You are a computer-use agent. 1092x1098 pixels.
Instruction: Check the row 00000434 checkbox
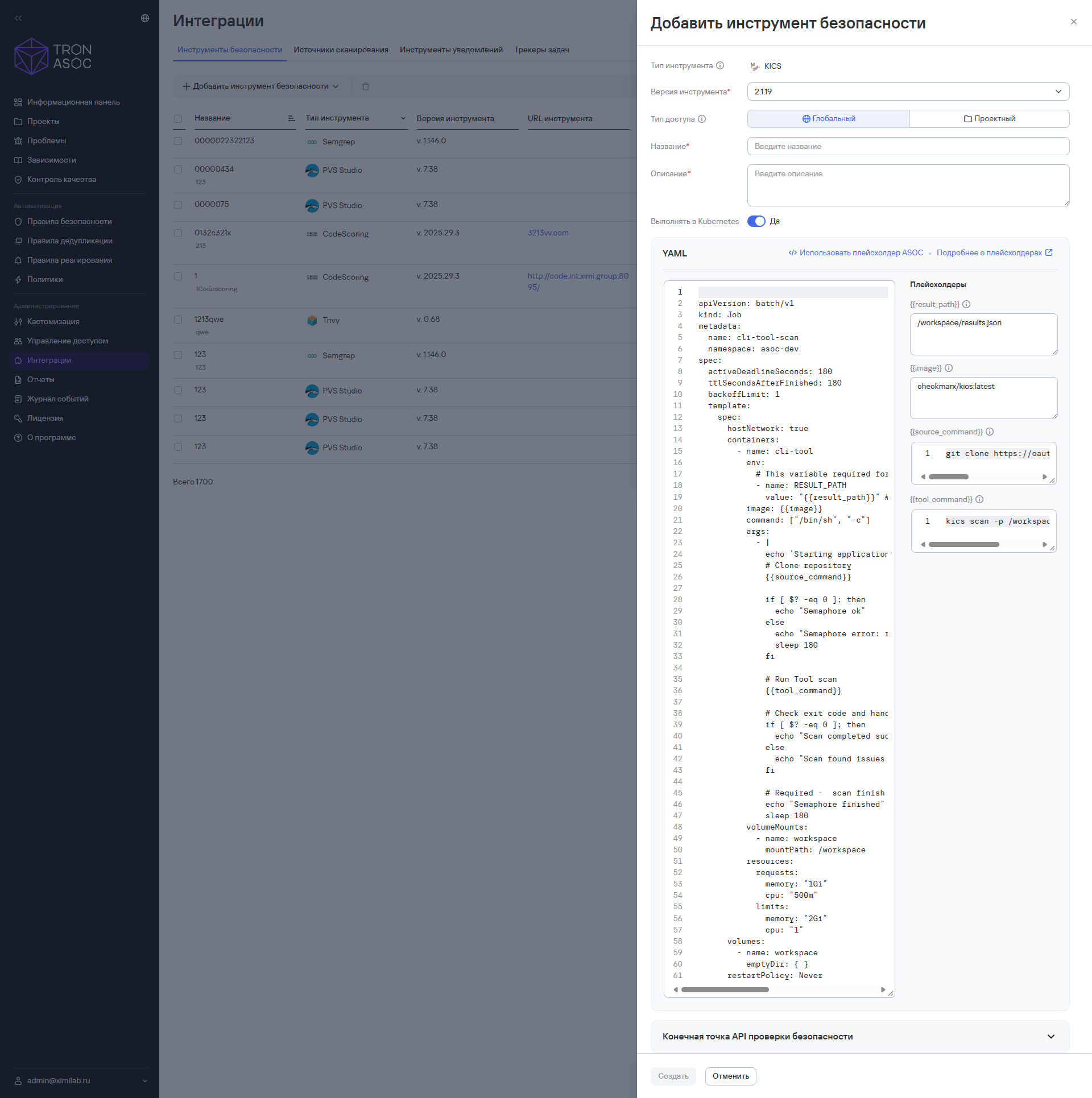coord(178,169)
